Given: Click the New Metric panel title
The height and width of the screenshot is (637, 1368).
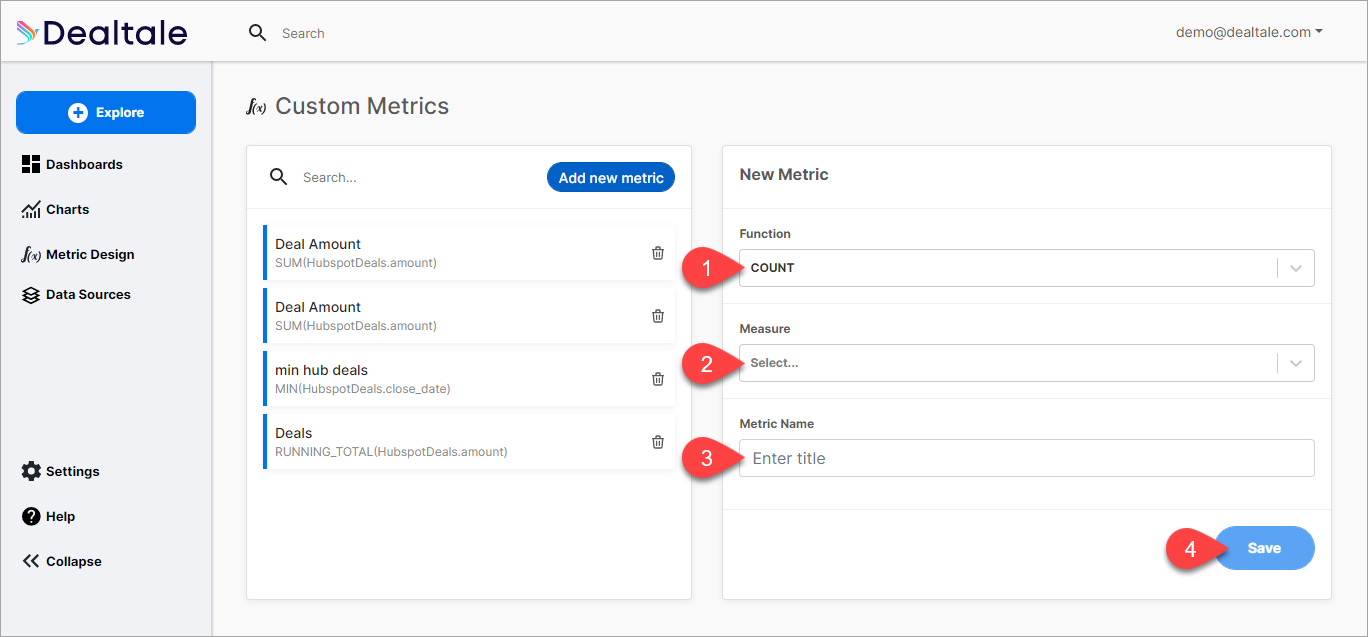Looking at the screenshot, I should 784,174.
